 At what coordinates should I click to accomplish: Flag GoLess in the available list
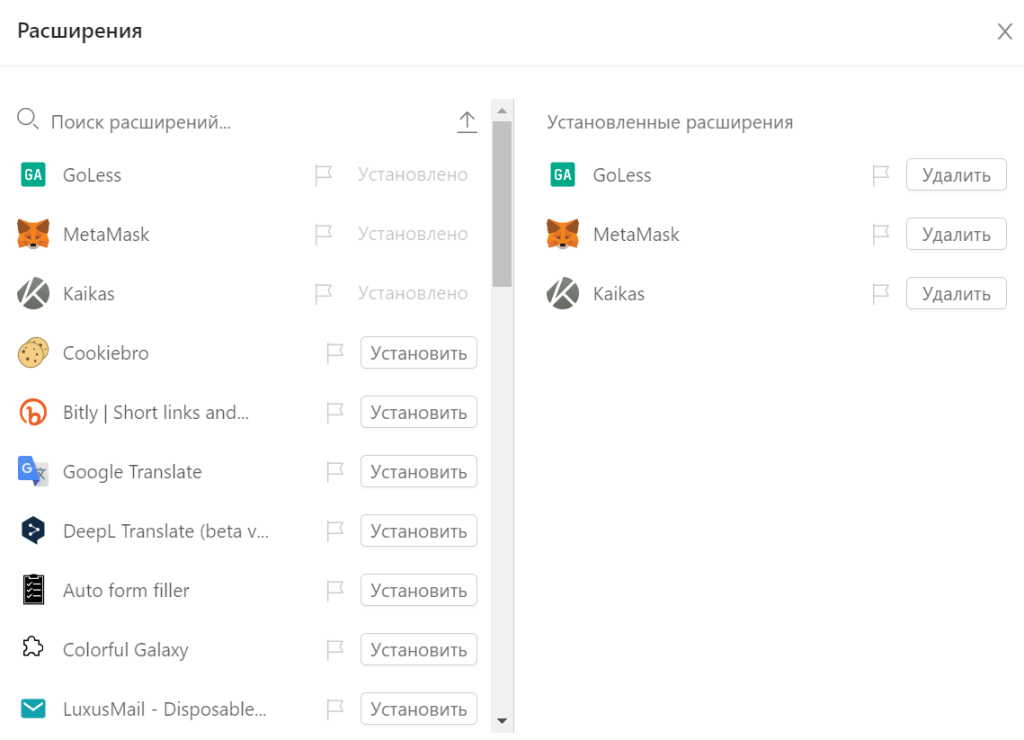(323, 175)
